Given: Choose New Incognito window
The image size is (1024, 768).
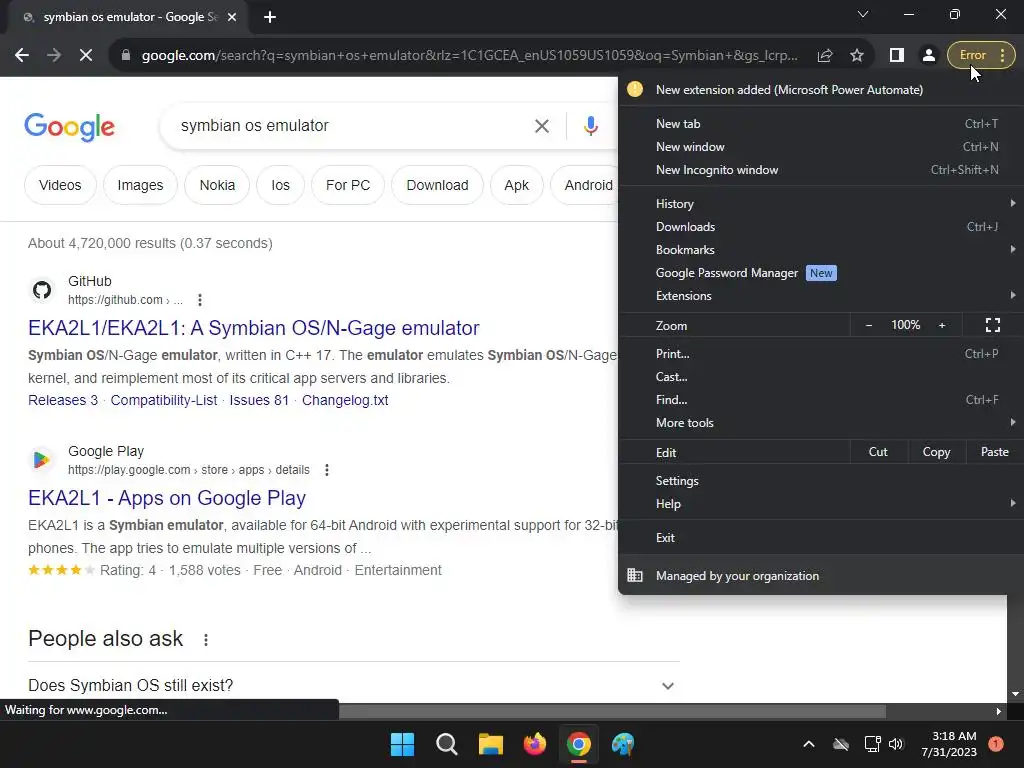Looking at the screenshot, I should click(x=821, y=170).
